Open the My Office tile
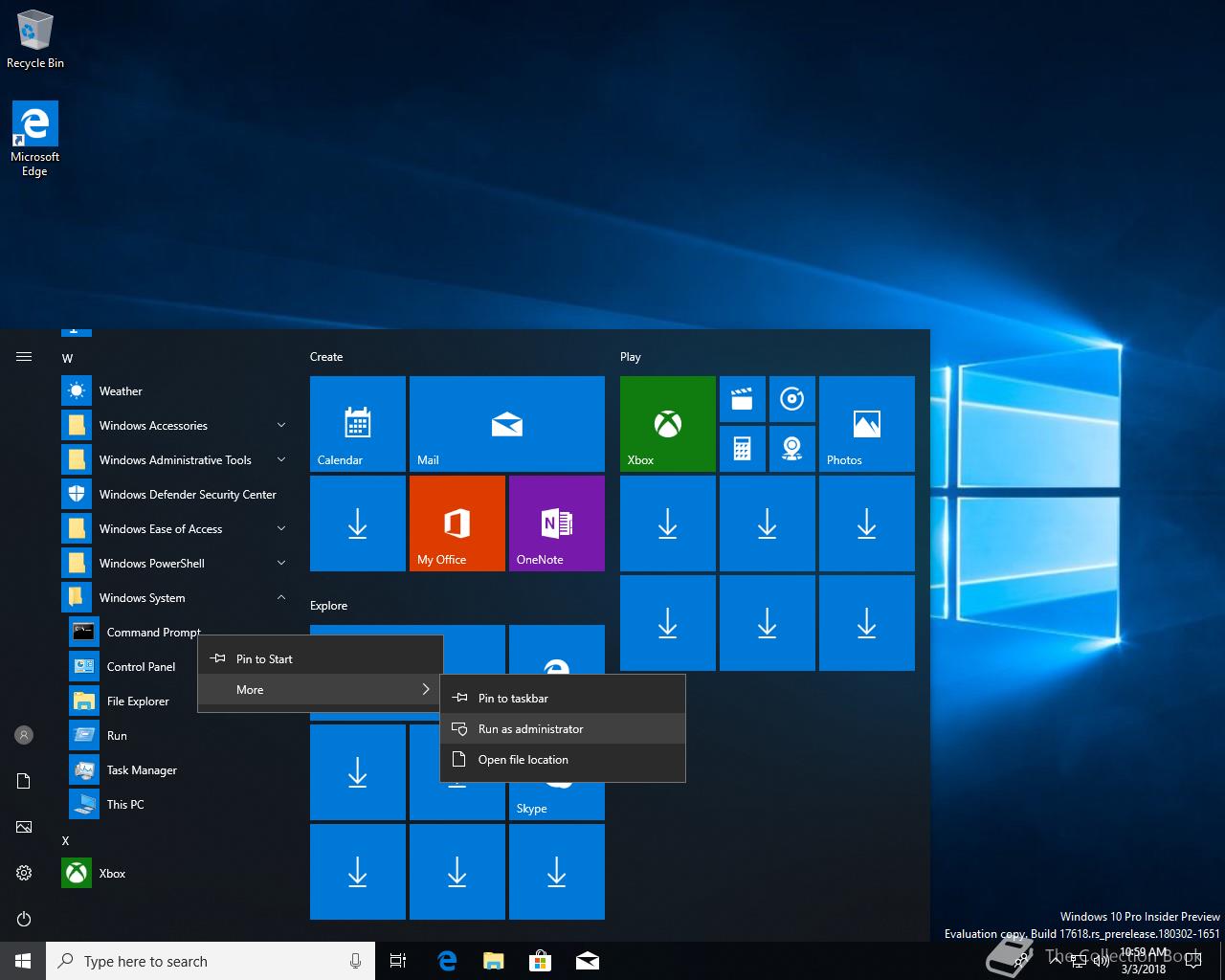 coord(457,523)
